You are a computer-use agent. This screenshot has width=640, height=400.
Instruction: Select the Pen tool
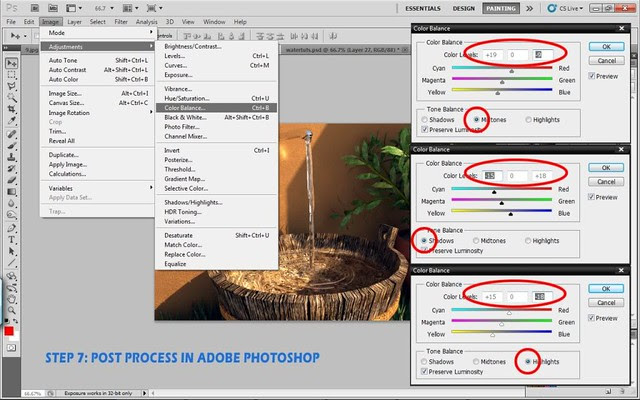(x=11, y=228)
